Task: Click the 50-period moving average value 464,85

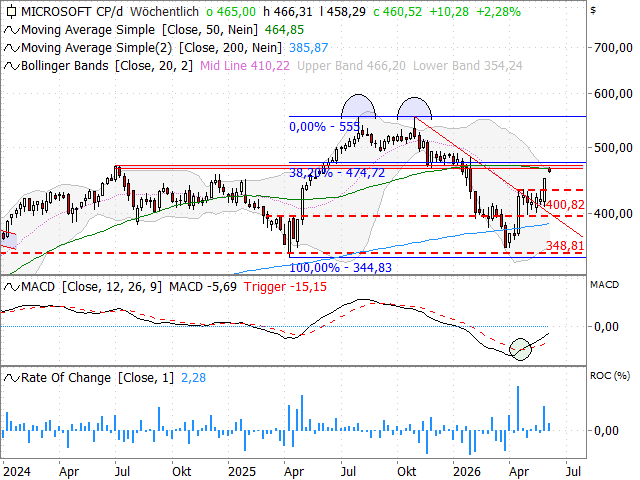Action: 284,30
